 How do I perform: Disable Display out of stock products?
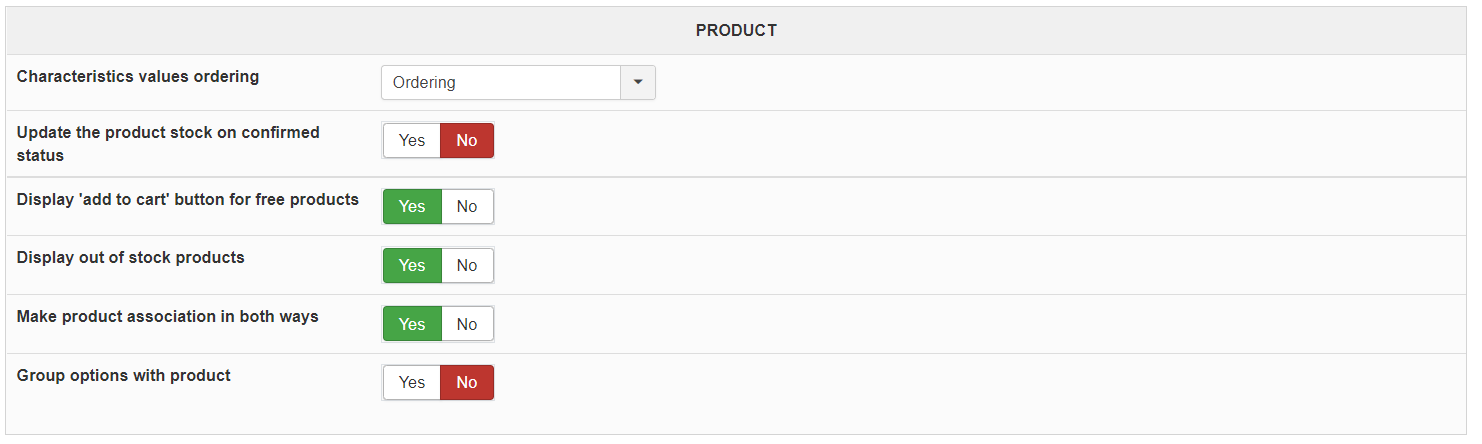point(467,266)
